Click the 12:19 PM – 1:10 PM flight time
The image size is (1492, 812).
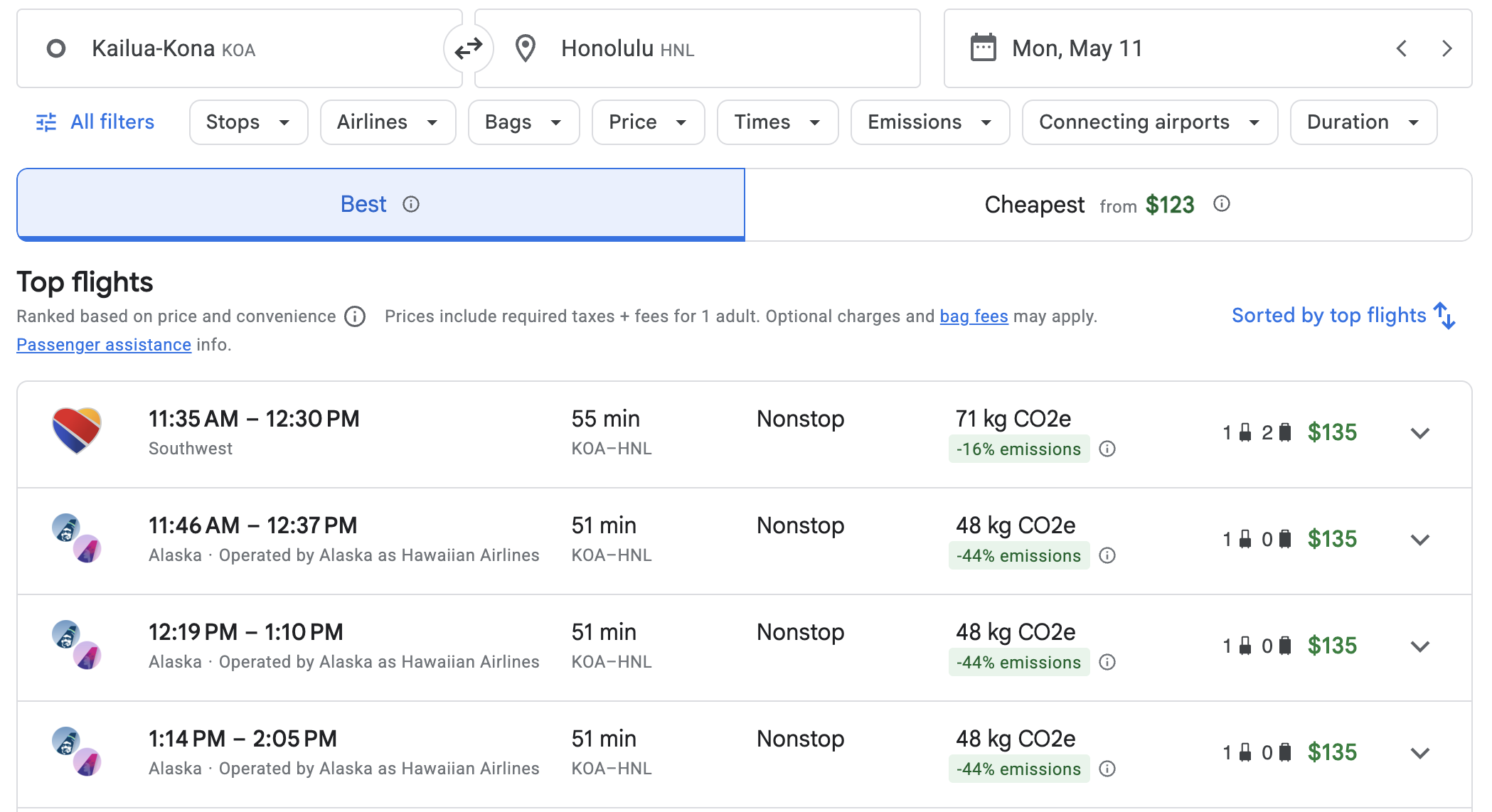(x=246, y=632)
